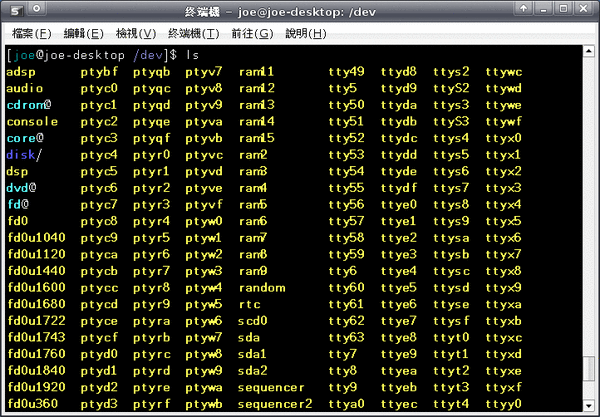Click the round sticky button in title bar
The image size is (600, 417).
coord(37,9)
